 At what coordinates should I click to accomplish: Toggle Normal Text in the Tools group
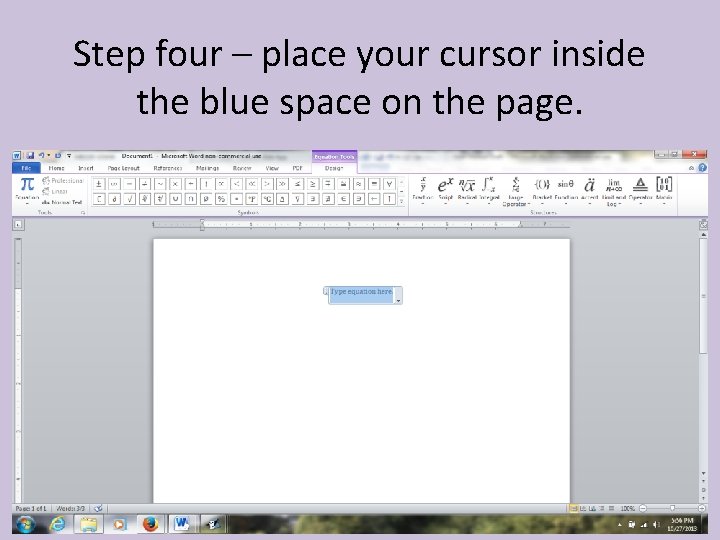pos(62,202)
